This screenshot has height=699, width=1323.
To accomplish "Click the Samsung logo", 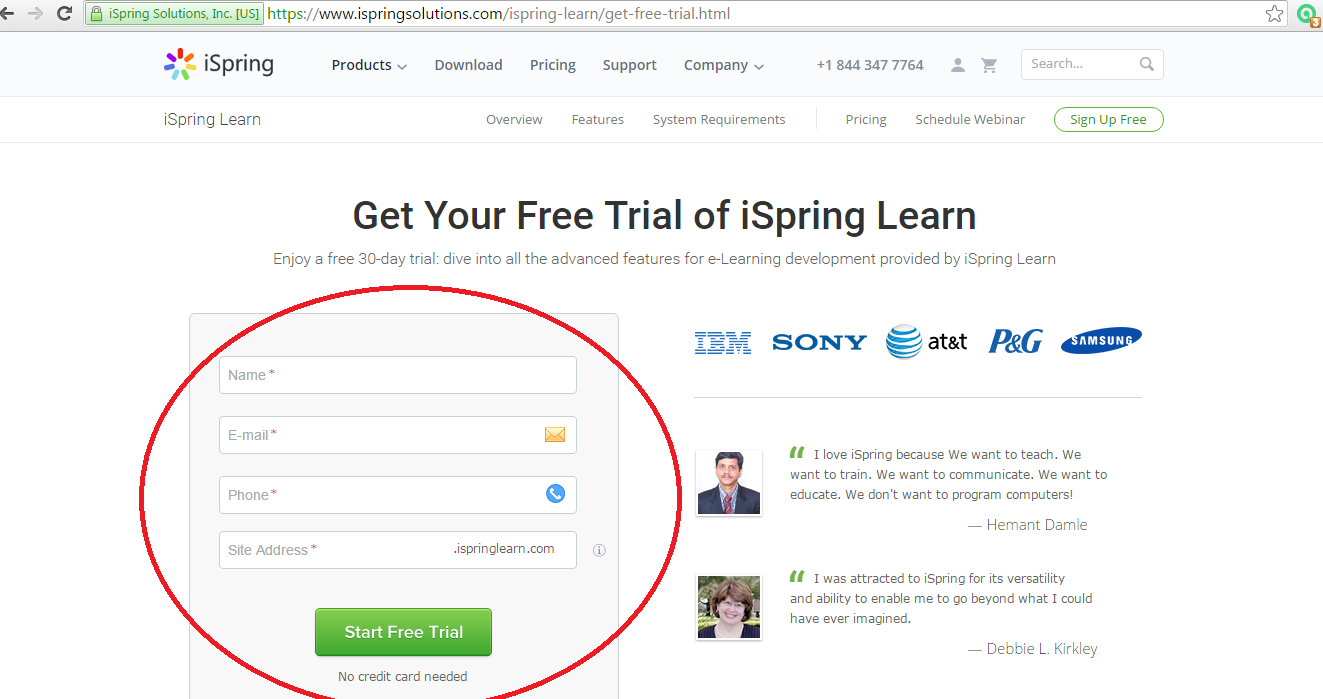I will [x=1101, y=341].
